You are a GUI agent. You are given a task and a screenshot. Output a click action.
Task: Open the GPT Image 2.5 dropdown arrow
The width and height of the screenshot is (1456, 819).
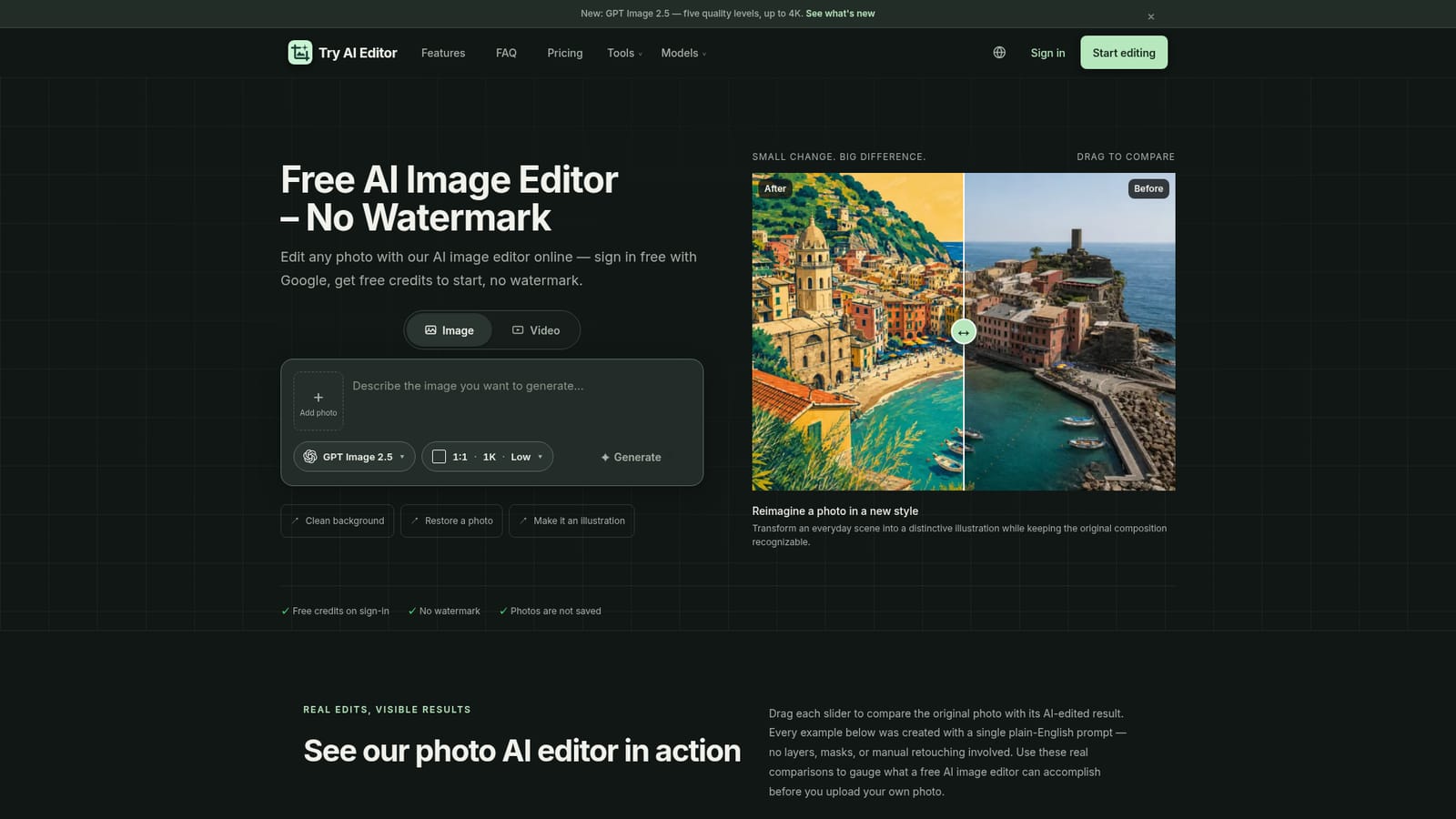point(402,457)
